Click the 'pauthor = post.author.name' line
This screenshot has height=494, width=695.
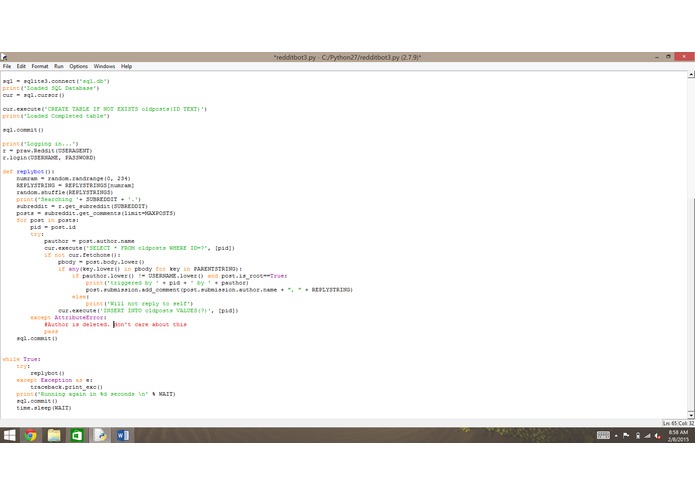pos(89,241)
